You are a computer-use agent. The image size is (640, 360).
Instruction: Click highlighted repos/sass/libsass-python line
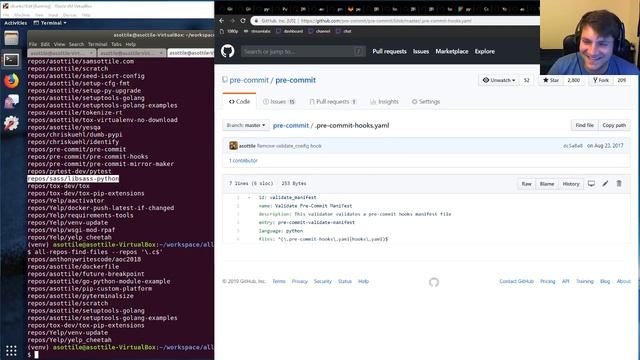pos(73,179)
